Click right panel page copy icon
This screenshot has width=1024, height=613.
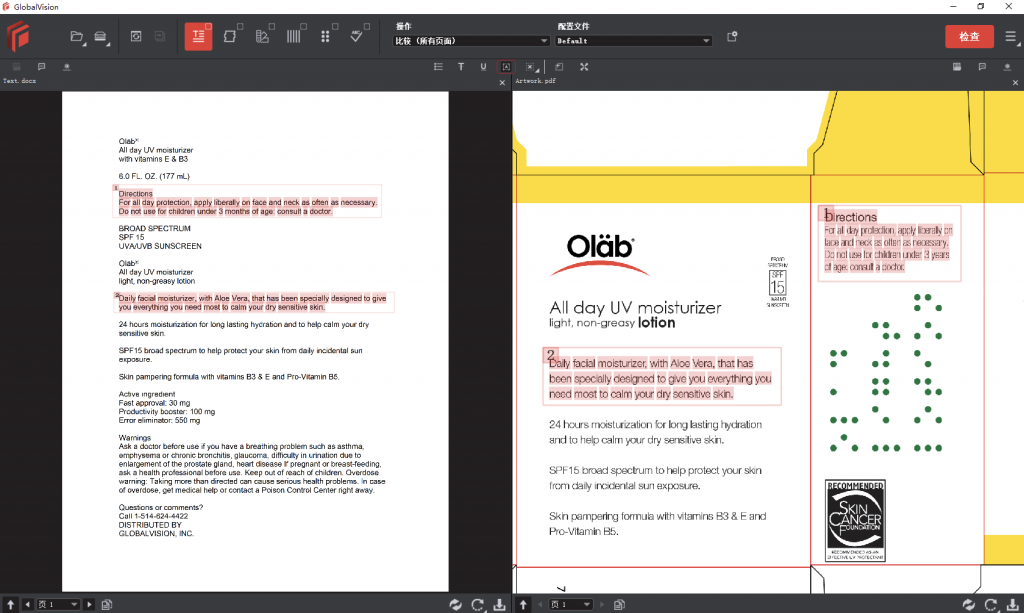(x=620, y=605)
